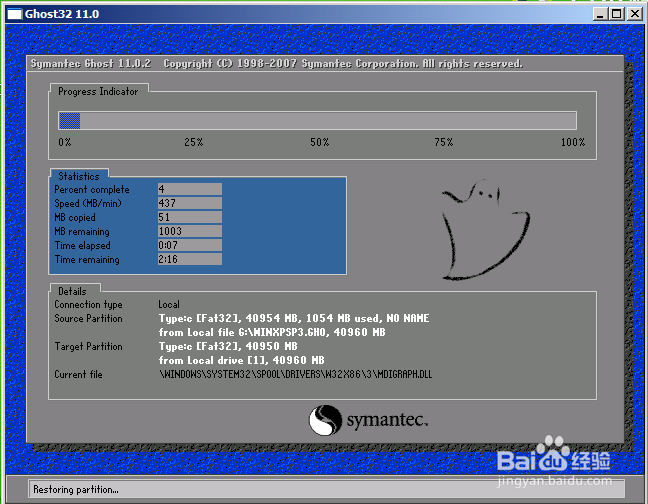648x504 pixels.
Task: Click the 'Symantec Ghost 11.0.2' header text
Action: [x=91, y=64]
